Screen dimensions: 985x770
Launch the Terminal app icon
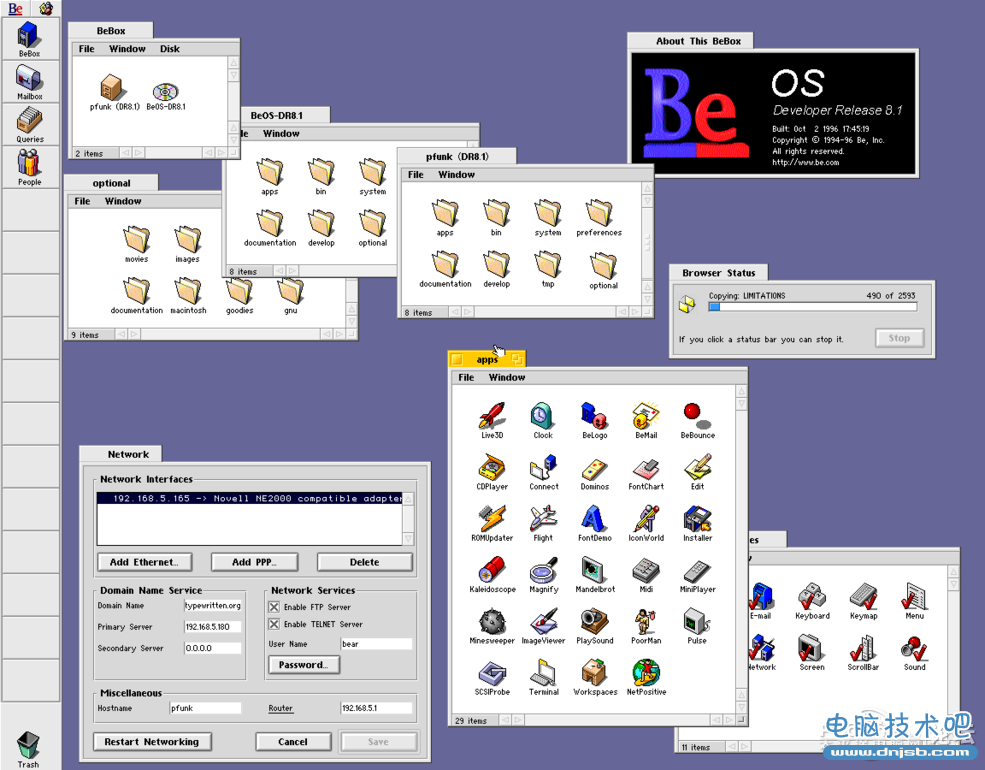[544, 673]
